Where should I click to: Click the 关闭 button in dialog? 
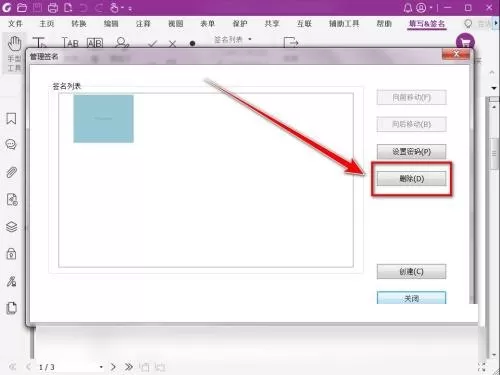tap(411, 298)
